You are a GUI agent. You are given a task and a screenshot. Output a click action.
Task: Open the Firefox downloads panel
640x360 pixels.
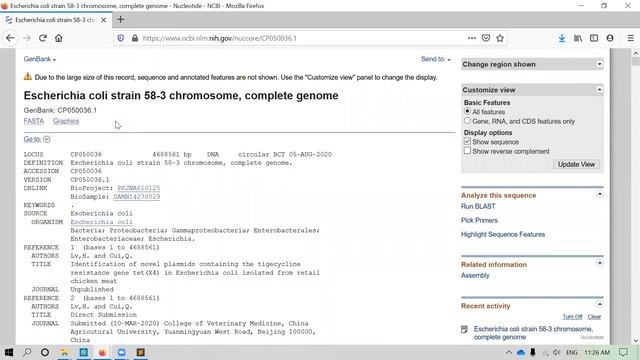(562, 38)
